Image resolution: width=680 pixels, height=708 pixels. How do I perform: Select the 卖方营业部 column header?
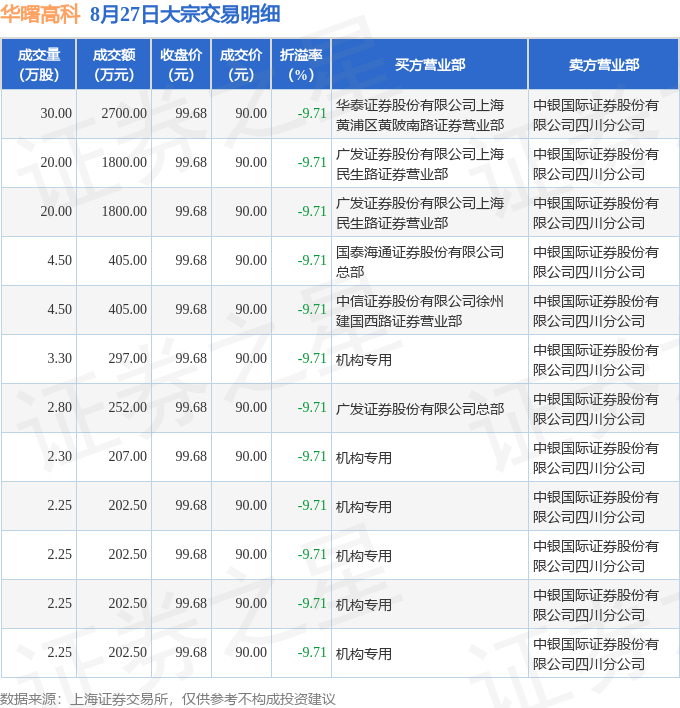pos(604,65)
